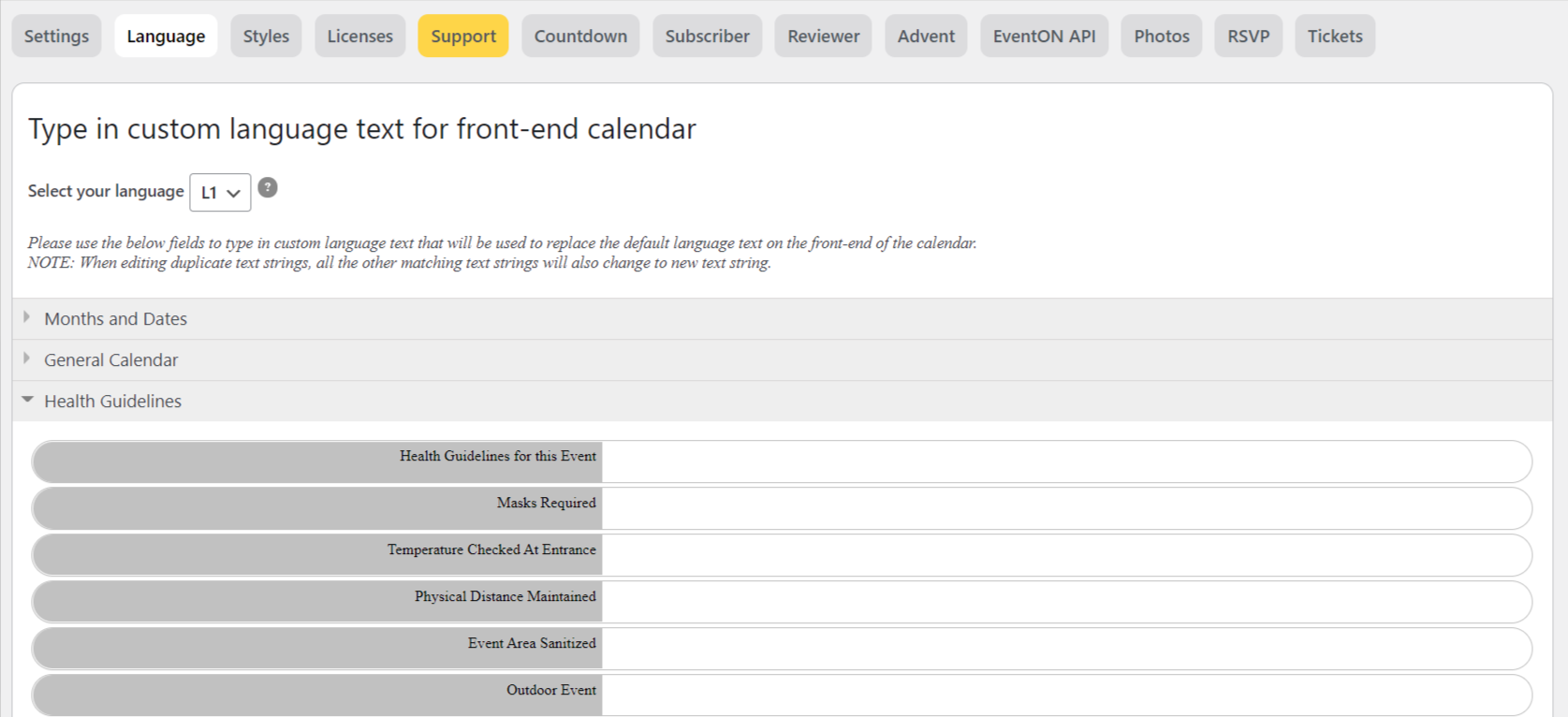Go to the Tickets tab
The width and height of the screenshot is (1568, 717).
pos(1335,36)
